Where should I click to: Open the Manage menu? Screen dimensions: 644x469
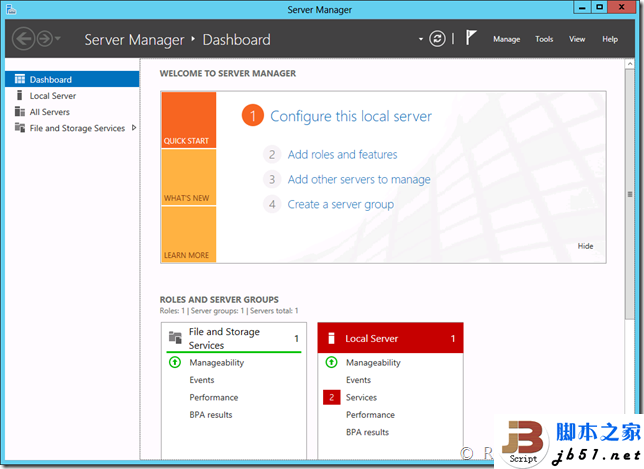pyautogui.click(x=506, y=40)
